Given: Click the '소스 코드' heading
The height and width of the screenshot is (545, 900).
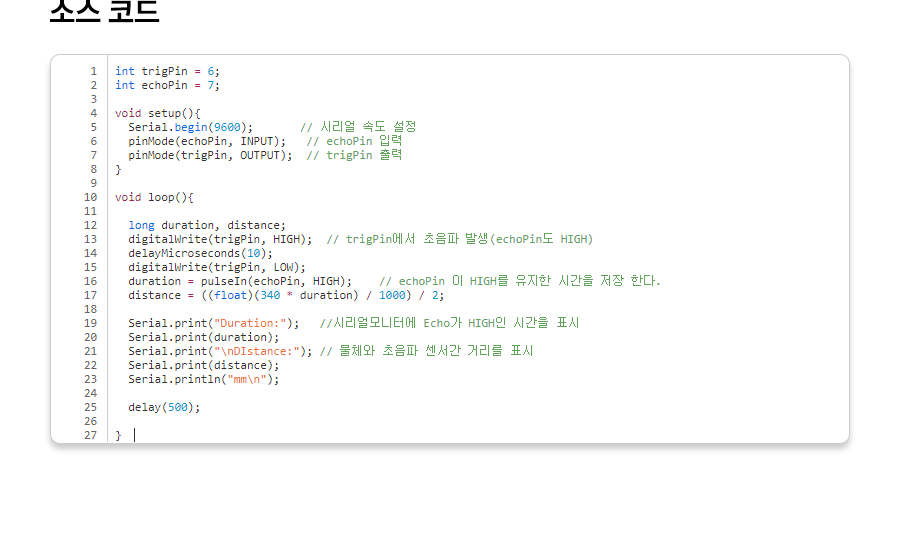Looking at the screenshot, I should tap(104, 10).
